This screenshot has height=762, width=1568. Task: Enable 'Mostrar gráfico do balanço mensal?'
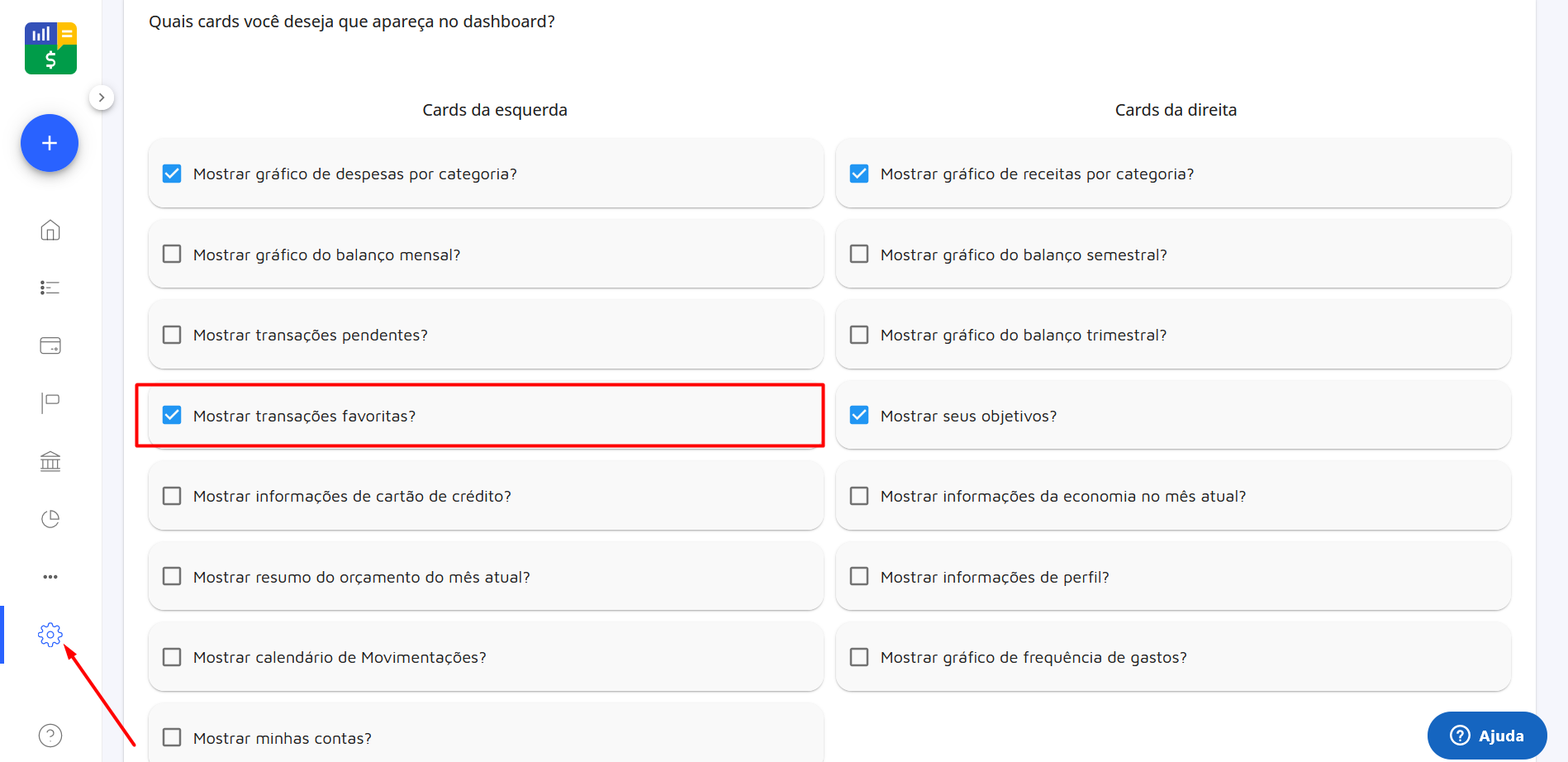click(171, 254)
